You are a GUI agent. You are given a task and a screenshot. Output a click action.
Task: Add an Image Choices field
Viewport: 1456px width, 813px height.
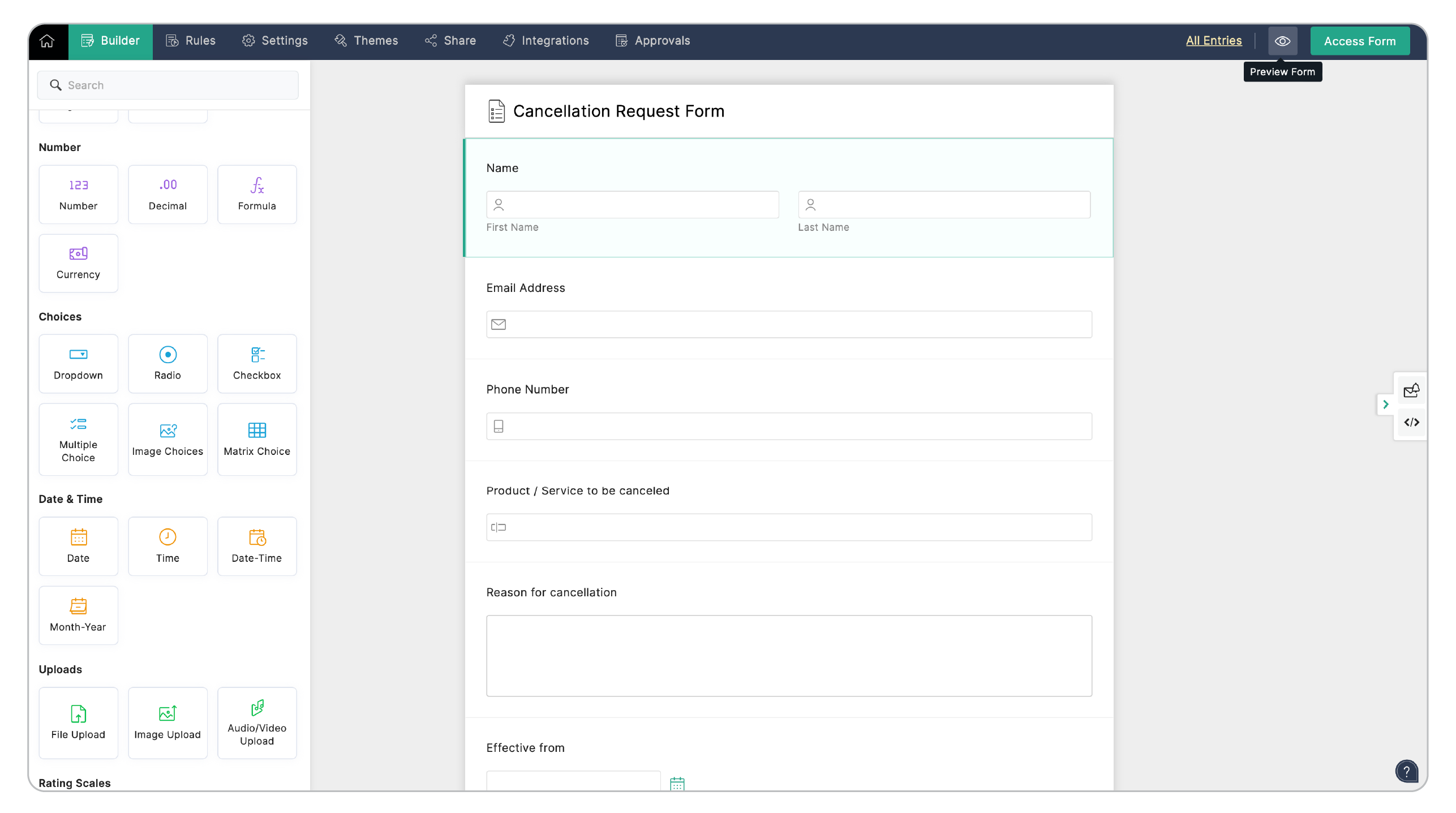pos(167,438)
